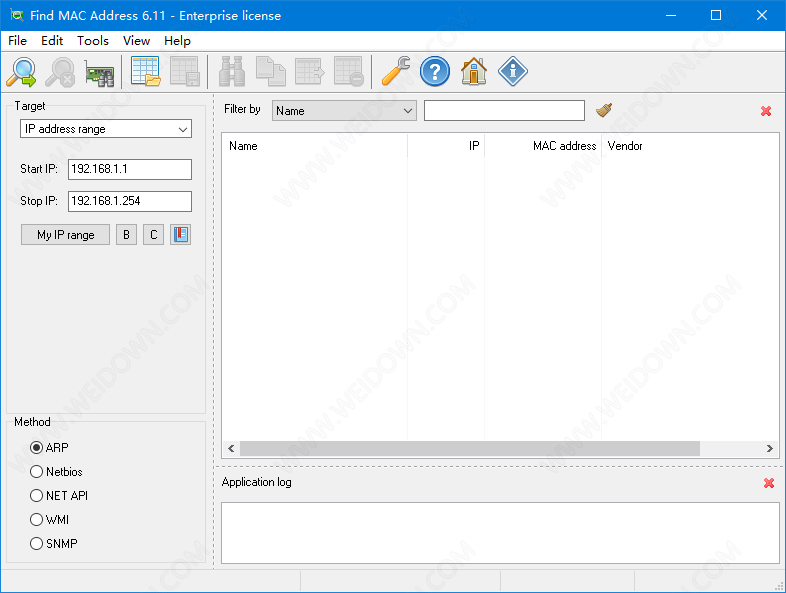Select the NET API method
Screen dimensions: 786x593
click(x=59, y=496)
